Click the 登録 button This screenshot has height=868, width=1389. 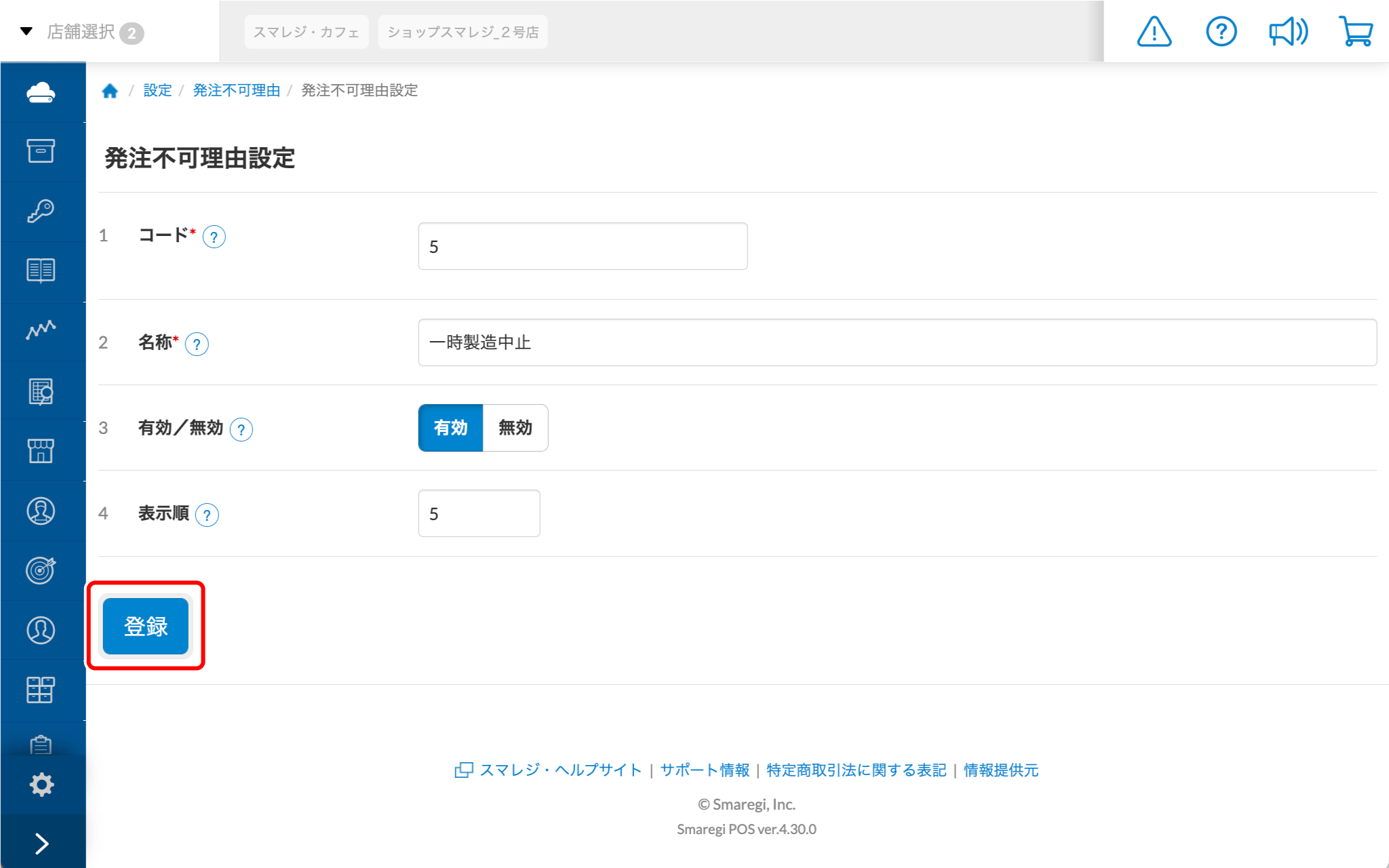point(146,626)
